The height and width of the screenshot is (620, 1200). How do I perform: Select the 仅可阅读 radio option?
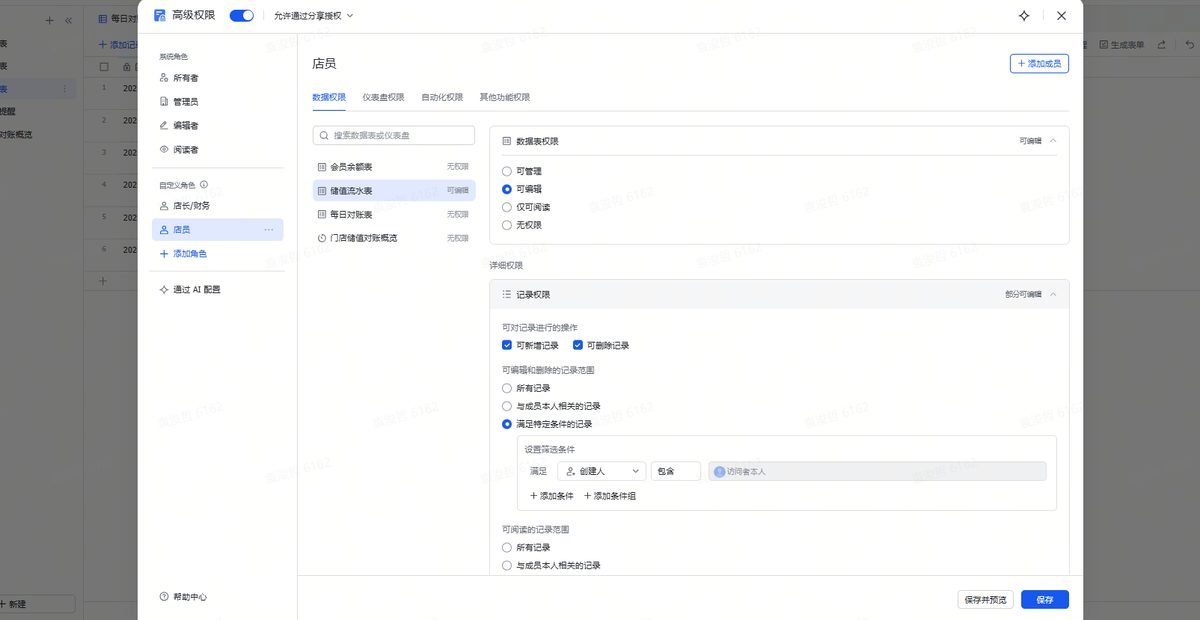click(507, 207)
